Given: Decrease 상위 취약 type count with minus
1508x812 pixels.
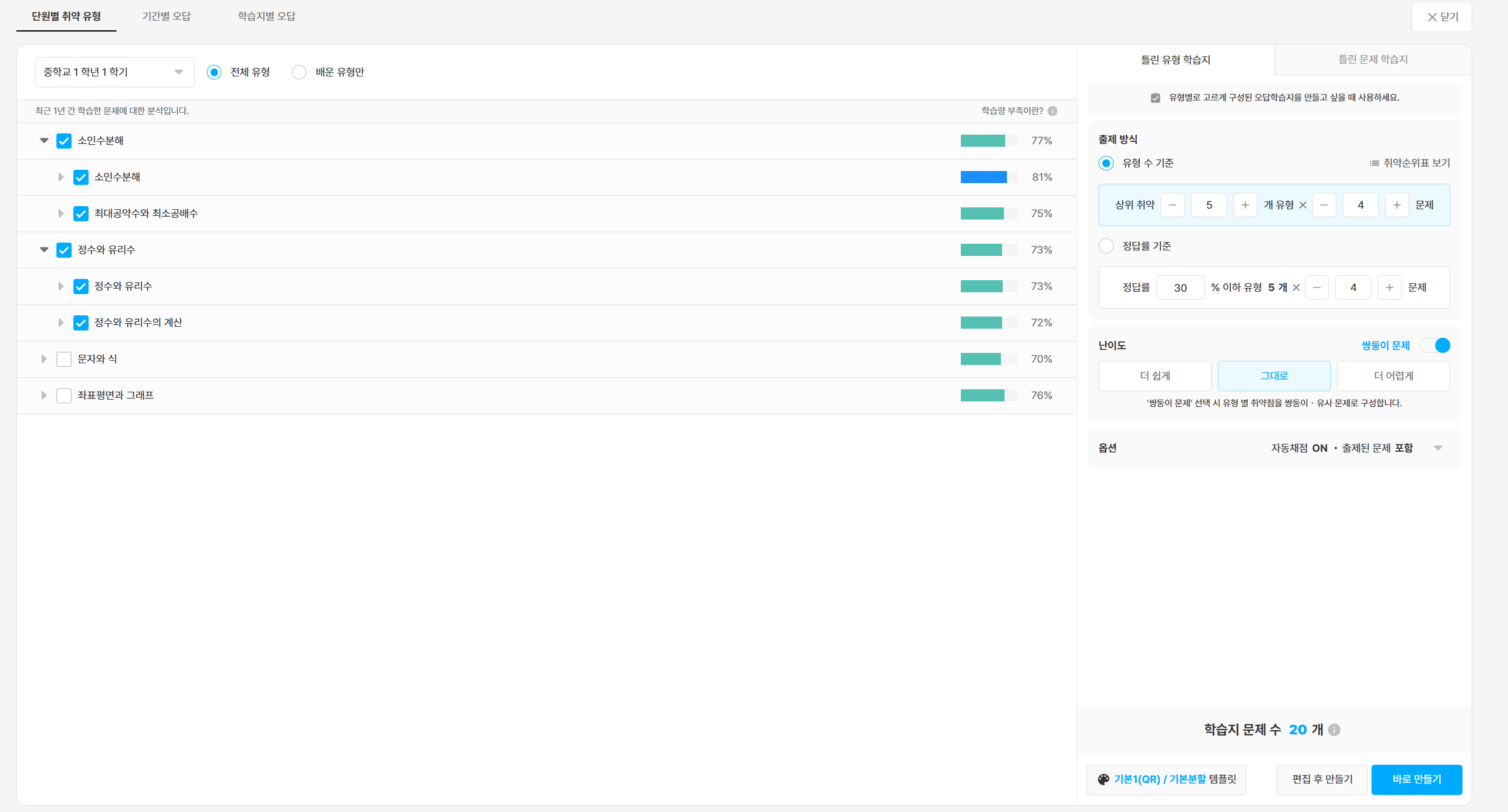Looking at the screenshot, I should coord(1173,205).
